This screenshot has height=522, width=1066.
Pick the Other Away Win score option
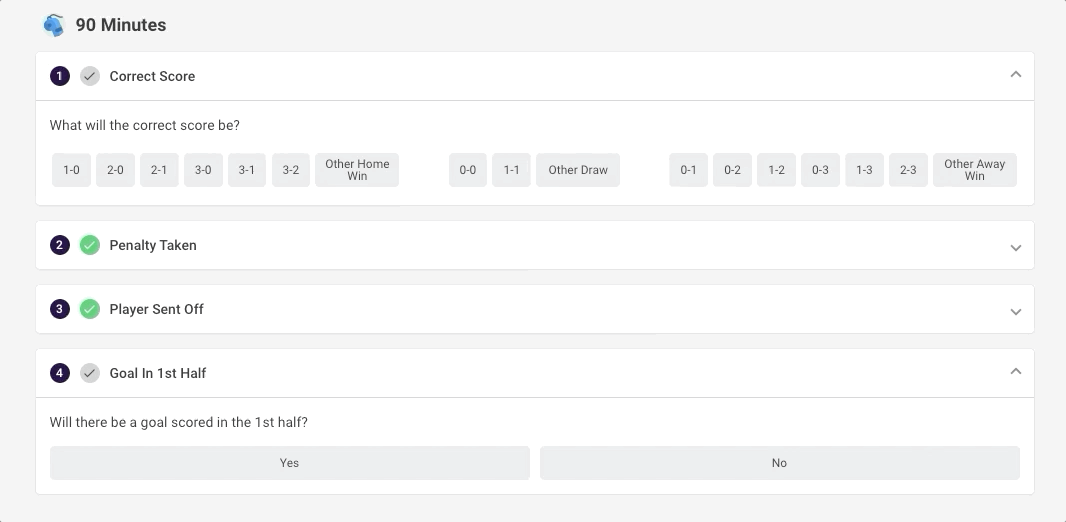coord(974,170)
